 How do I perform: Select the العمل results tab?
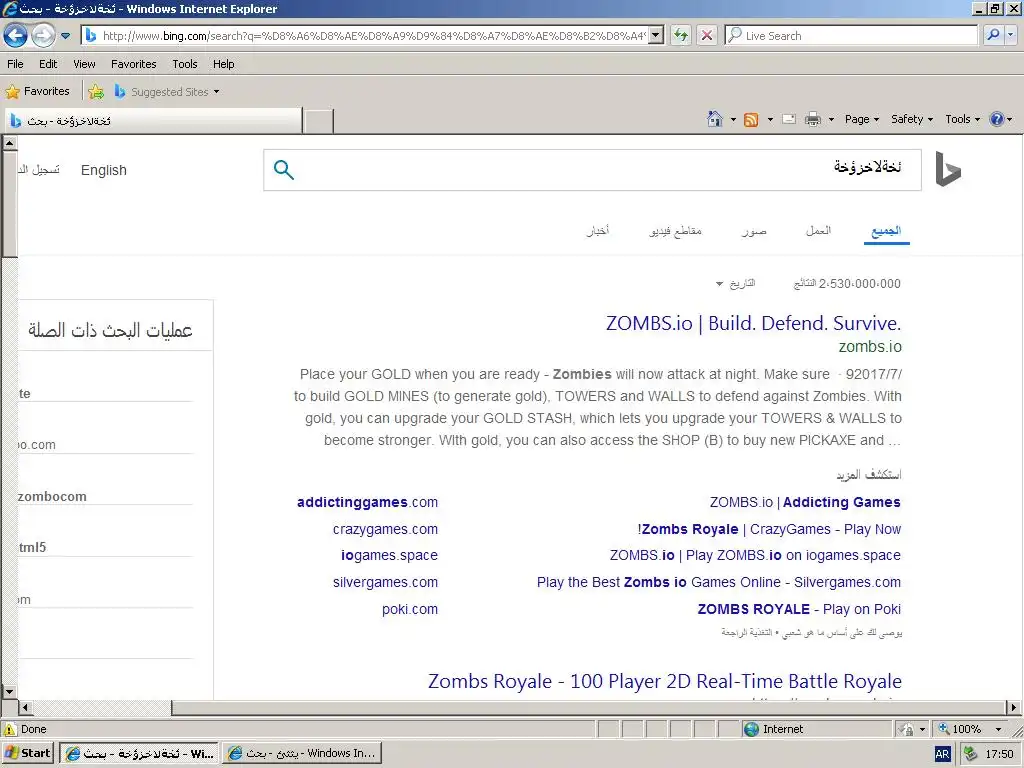pyautogui.click(x=818, y=231)
